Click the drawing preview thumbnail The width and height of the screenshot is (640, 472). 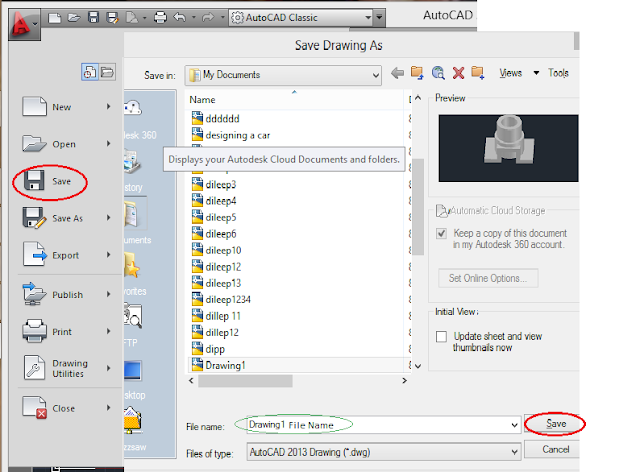pos(508,148)
